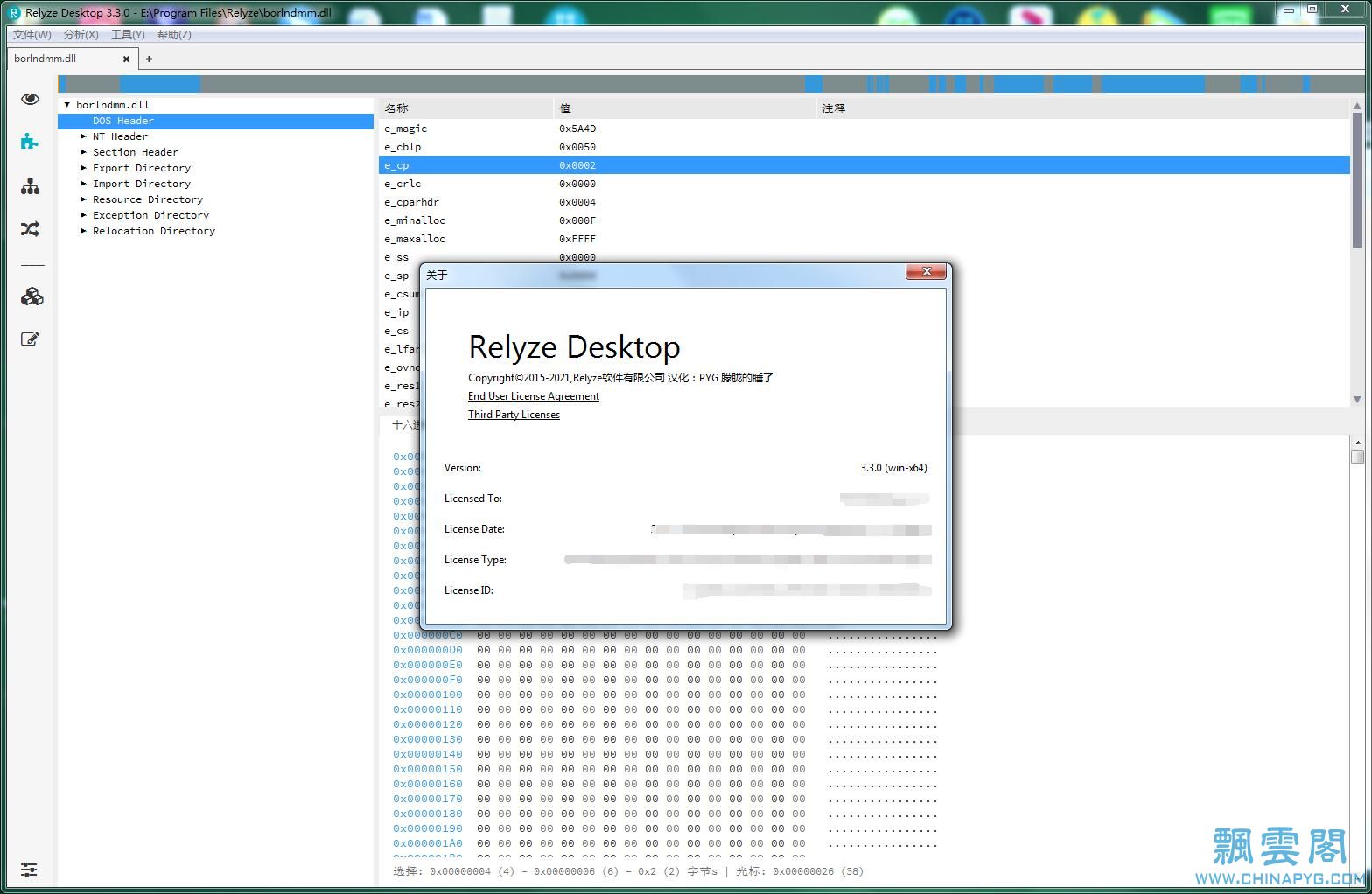The height and width of the screenshot is (894, 1372).
Task: Close the borlndmm.dll tab
Action: (127, 59)
